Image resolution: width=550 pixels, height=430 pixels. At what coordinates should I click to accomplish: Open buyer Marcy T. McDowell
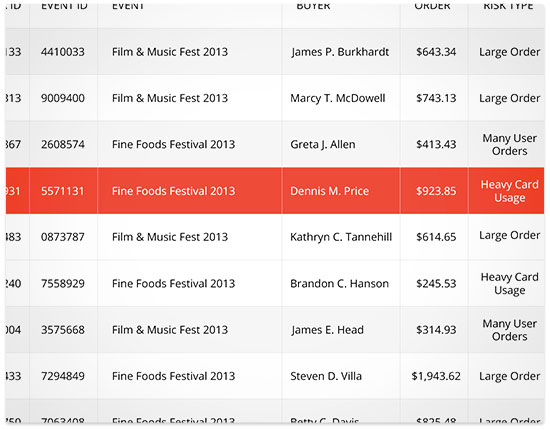click(x=338, y=98)
